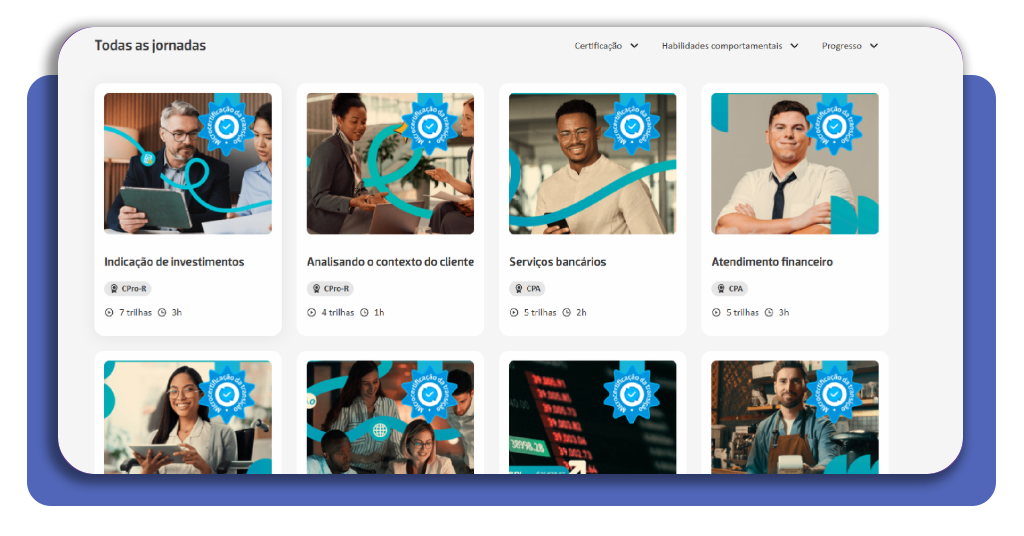Click the clock icon beside 2h
1024x536 pixels.
(x=567, y=313)
